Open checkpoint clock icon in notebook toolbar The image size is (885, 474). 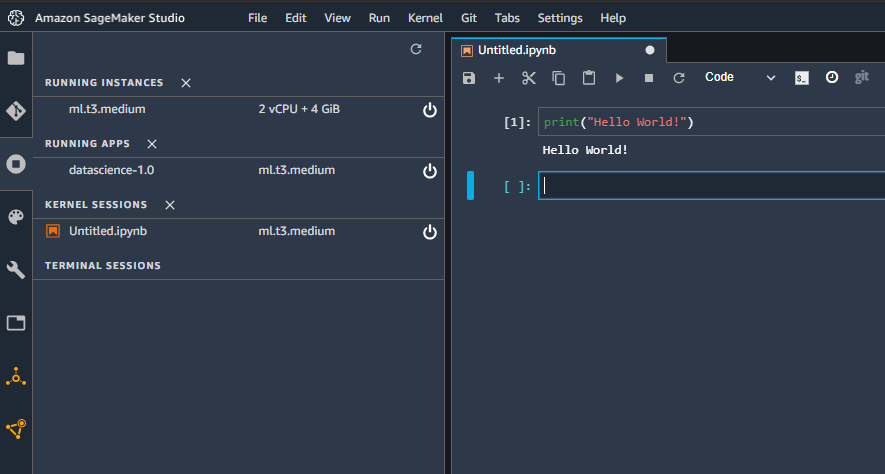(832, 77)
